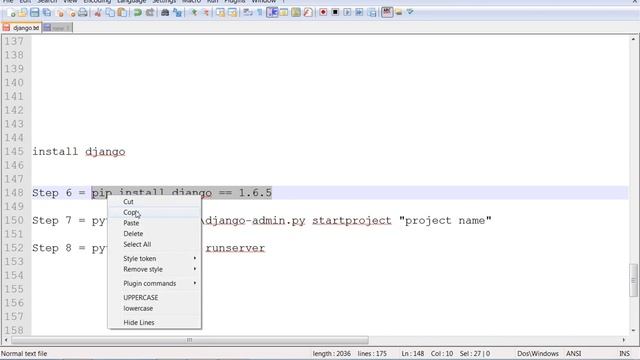Viewport: 640px width, 360px height.
Task: Toggle the Indent Guide toolbar icon
Action: click(x=272, y=13)
